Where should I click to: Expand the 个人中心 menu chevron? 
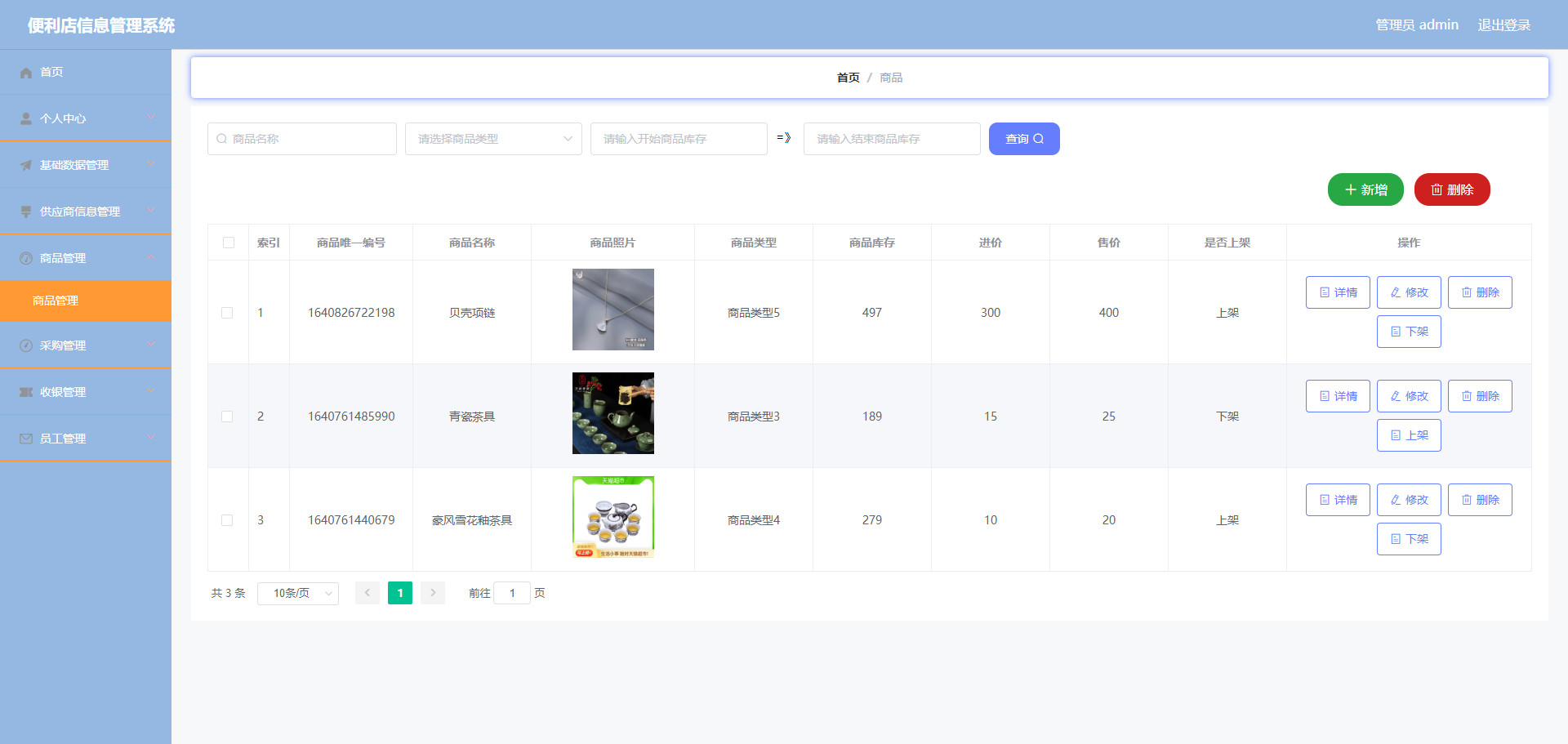(x=151, y=118)
